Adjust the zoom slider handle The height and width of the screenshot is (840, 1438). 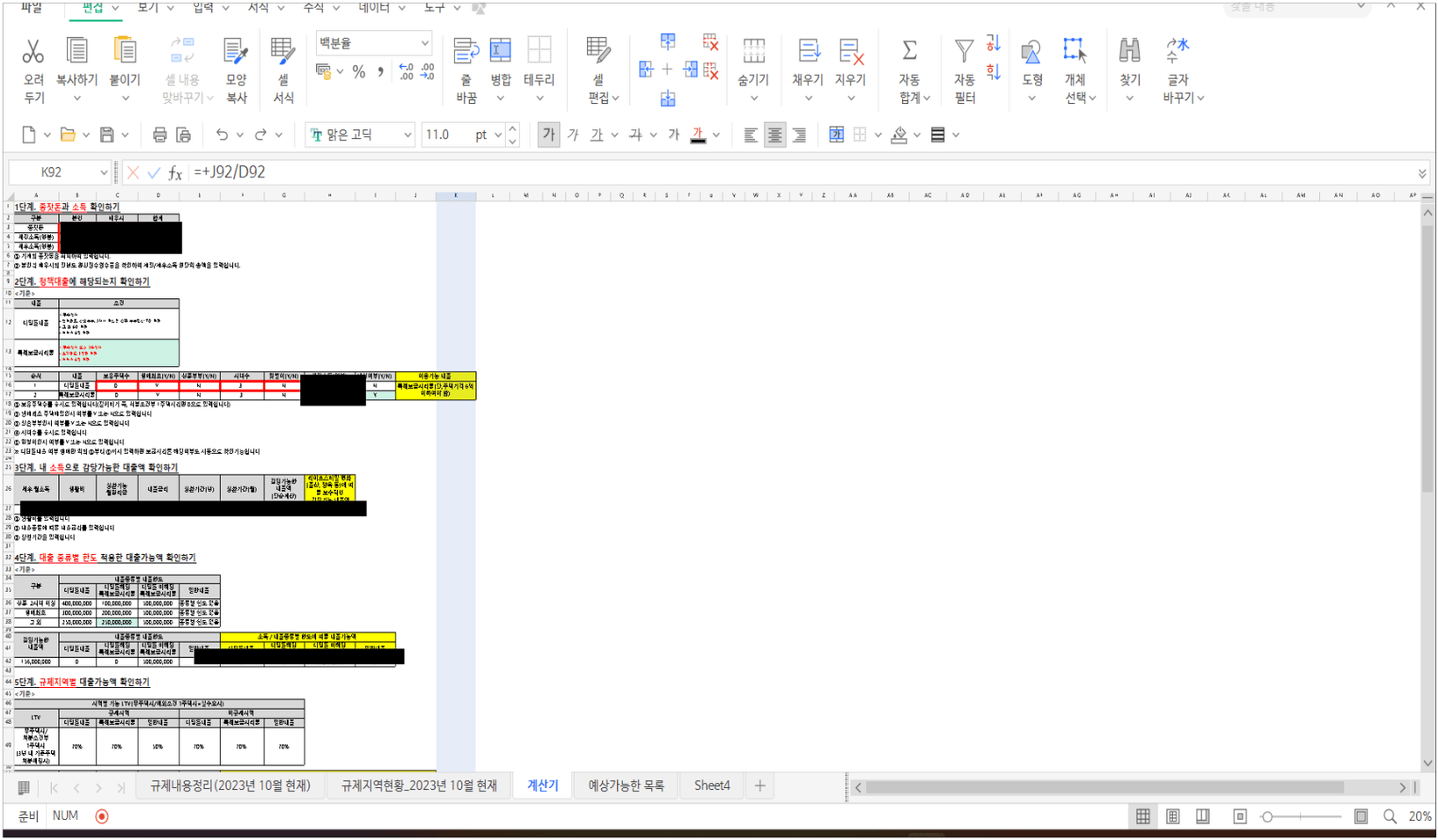click(1267, 816)
